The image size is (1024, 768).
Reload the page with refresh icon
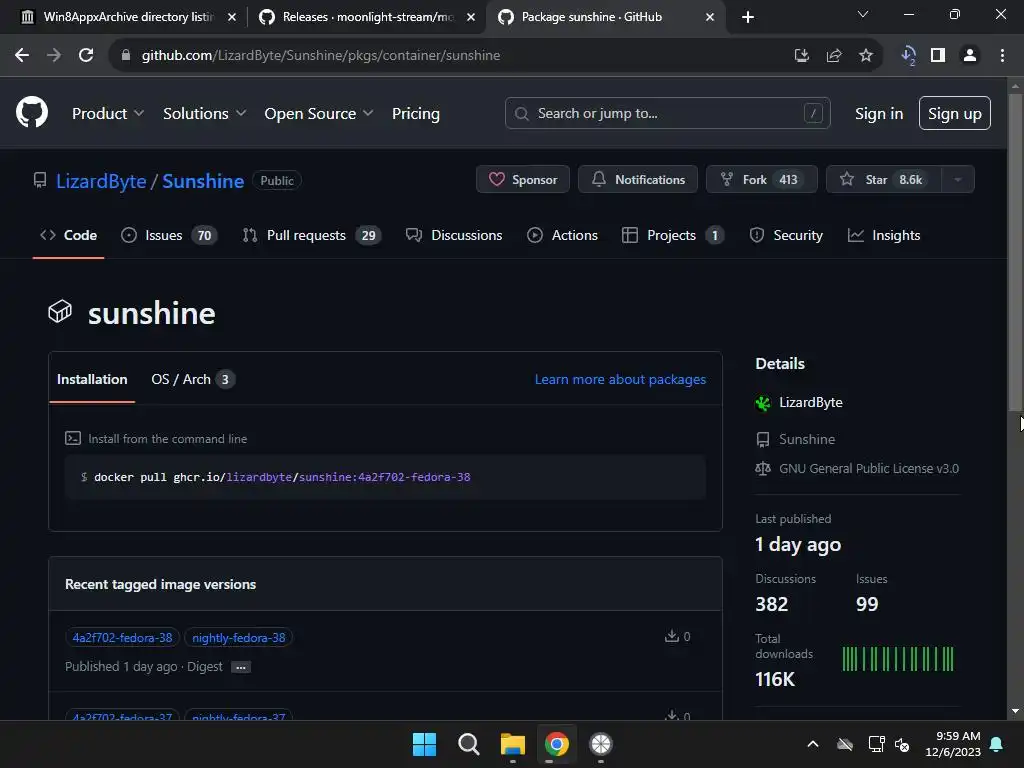(x=86, y=56)
